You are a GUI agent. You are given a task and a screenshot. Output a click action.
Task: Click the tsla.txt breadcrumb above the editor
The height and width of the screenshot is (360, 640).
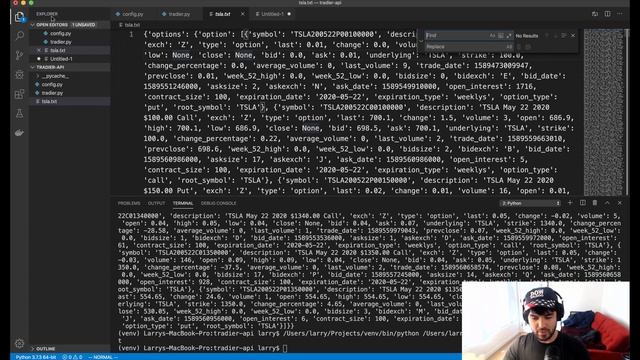(132, 25)
